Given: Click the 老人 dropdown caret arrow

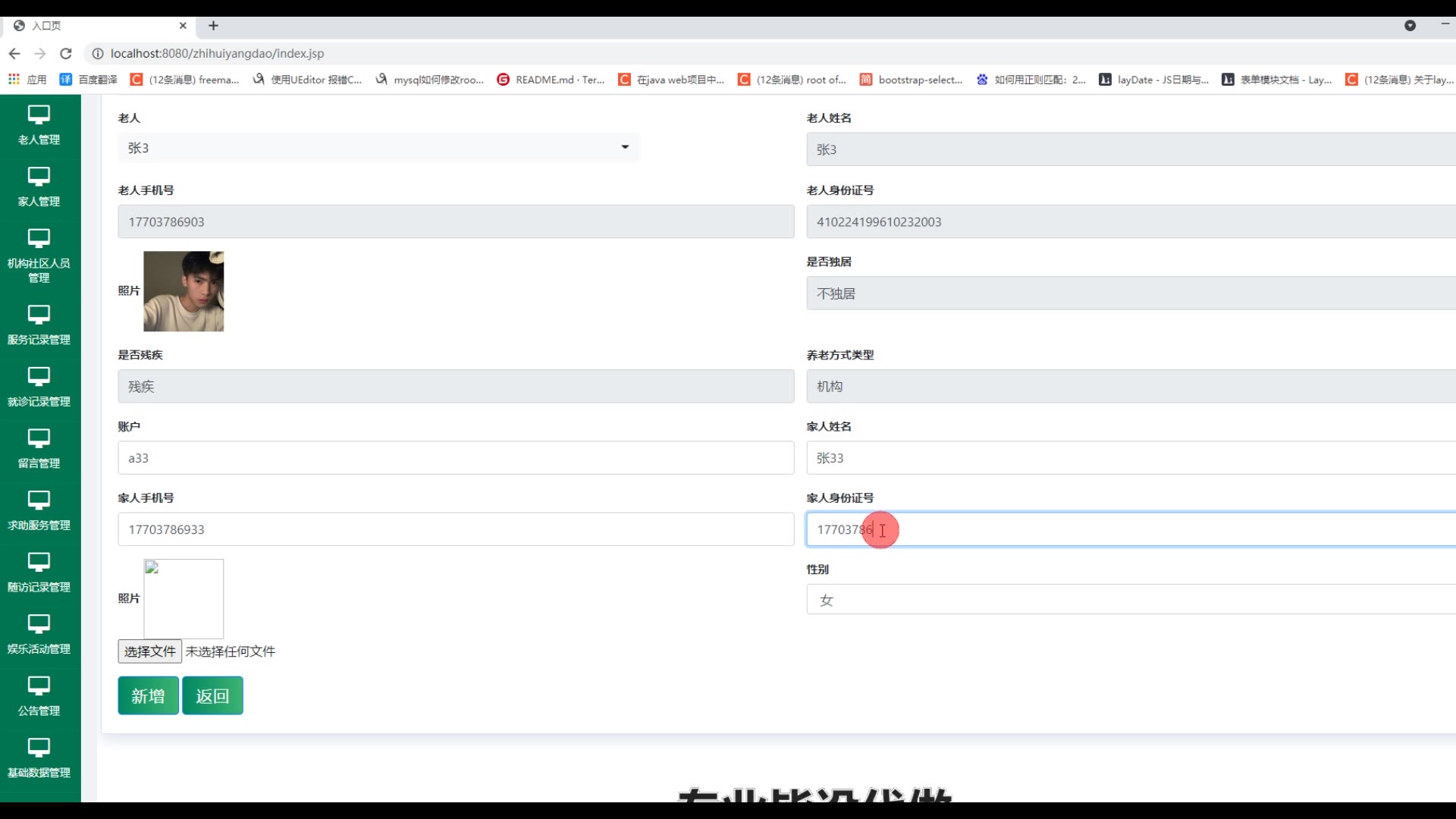Looking at the screenshot, I should (x=625, y=147).
